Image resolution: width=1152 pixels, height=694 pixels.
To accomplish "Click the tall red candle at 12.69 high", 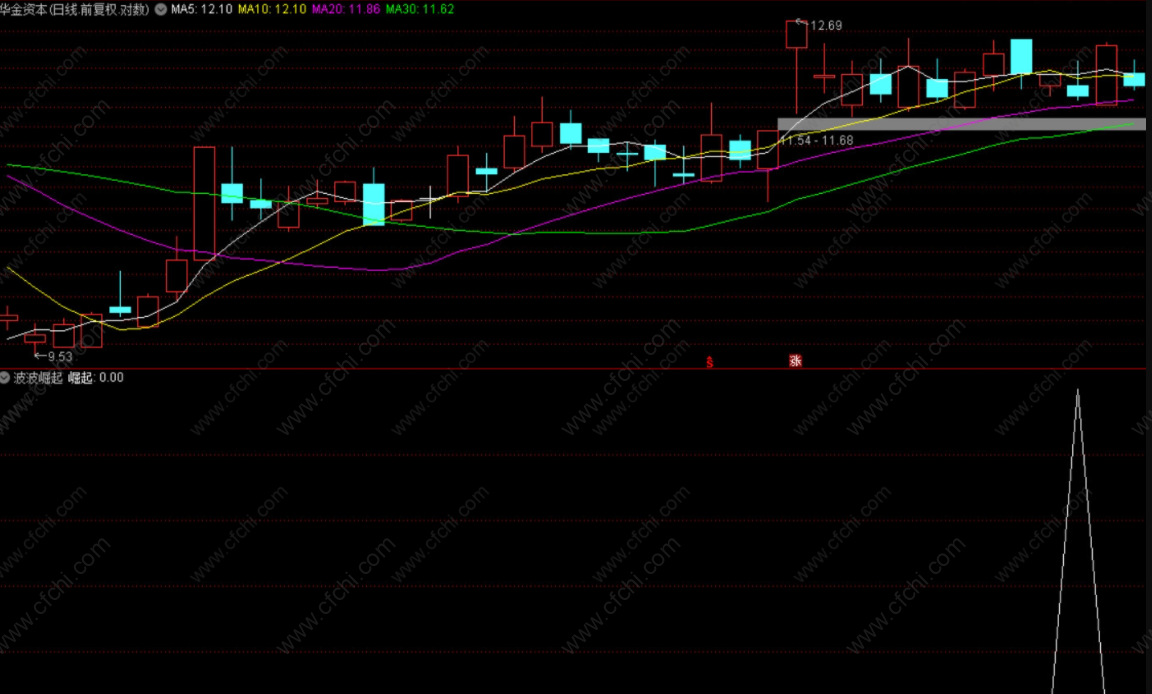I will (796, 66).
